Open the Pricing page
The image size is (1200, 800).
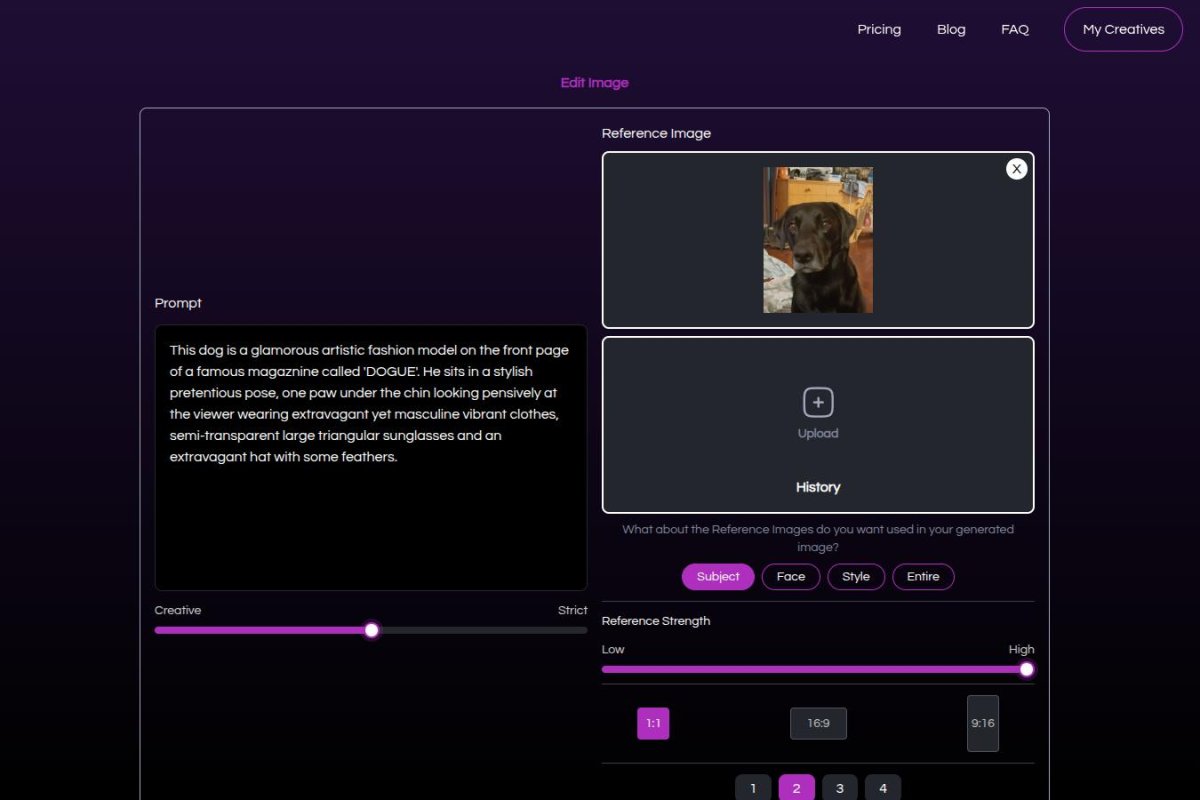click(x=878, y=29)
